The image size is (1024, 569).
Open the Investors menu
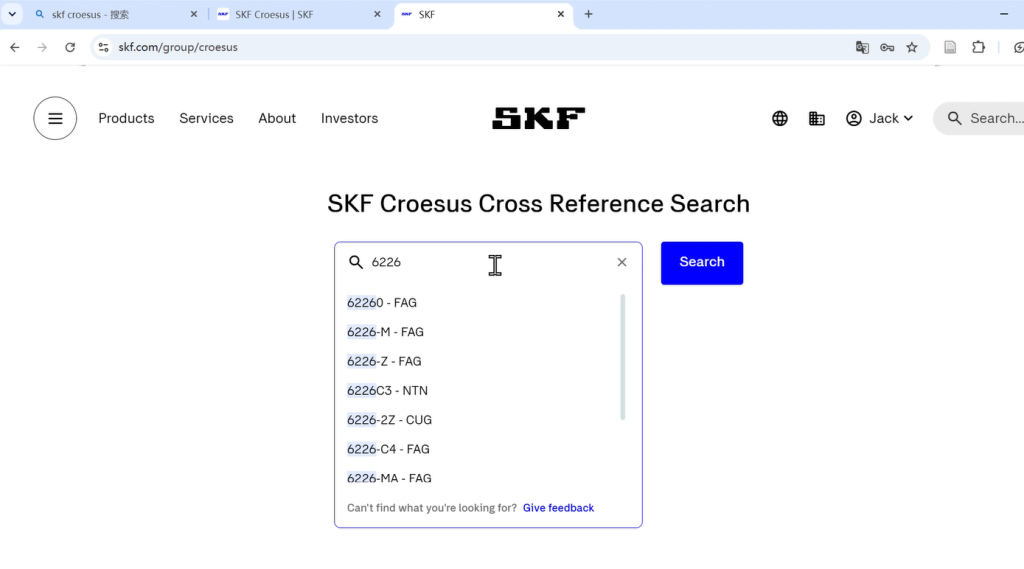349,118
